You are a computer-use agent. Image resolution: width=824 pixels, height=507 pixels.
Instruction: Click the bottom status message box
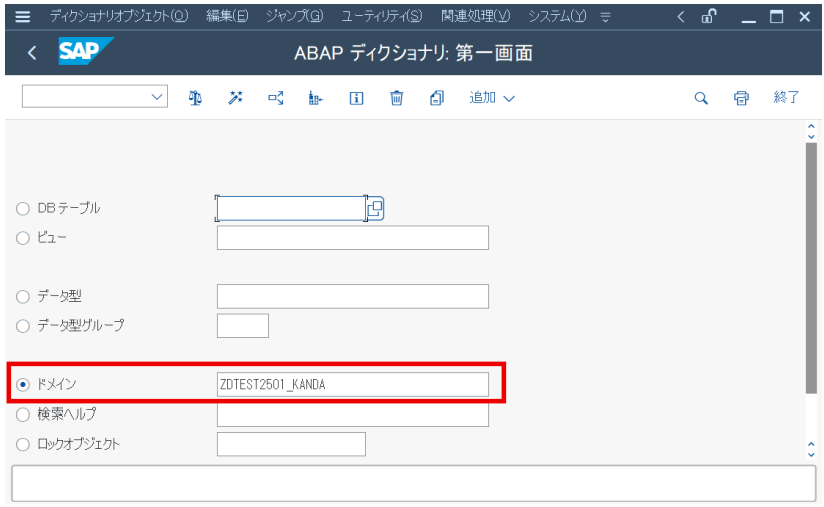point(414,483)
